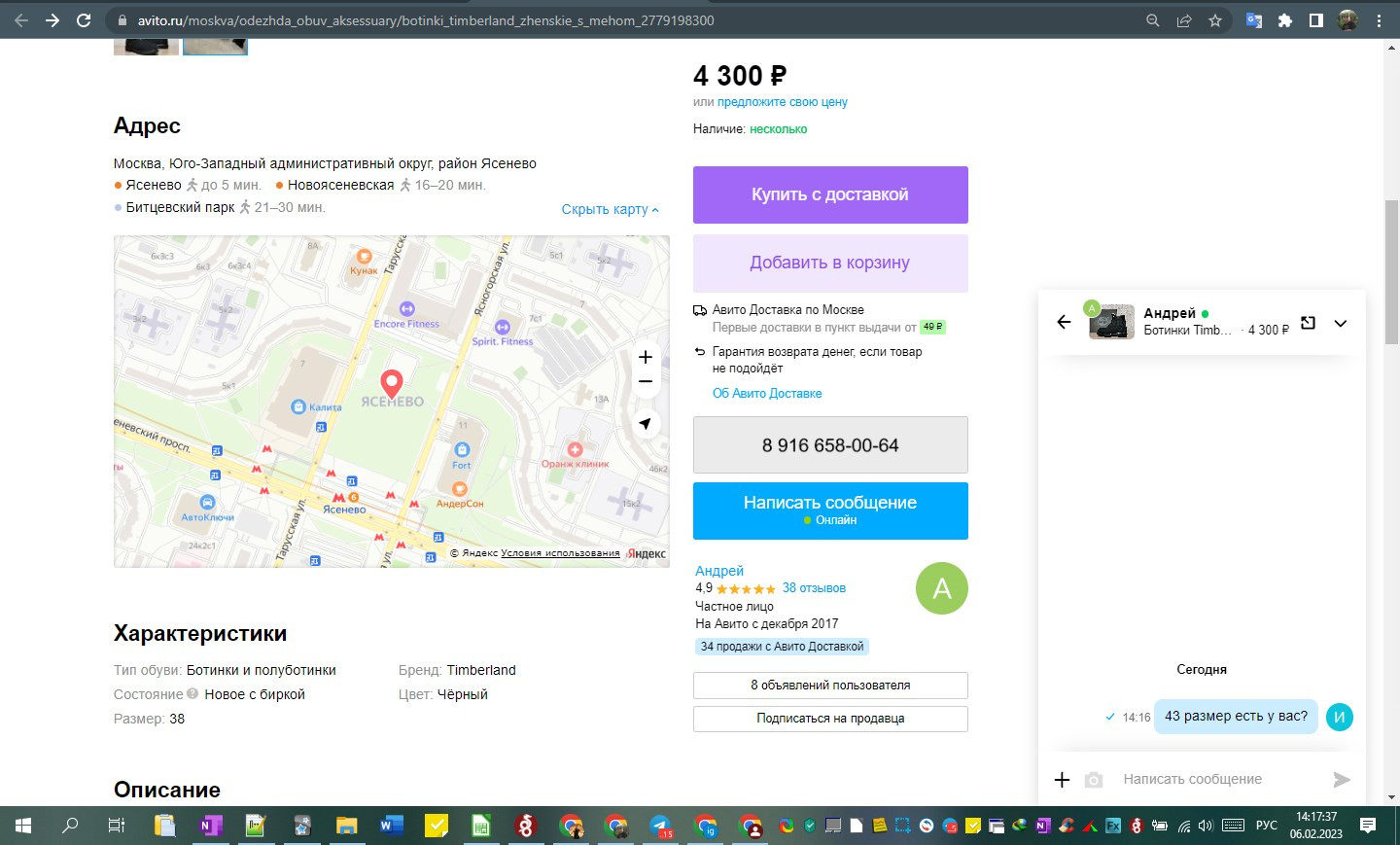
Task: Select the message '43 размер есть у вас?'
Action: tap(1236, 717)
